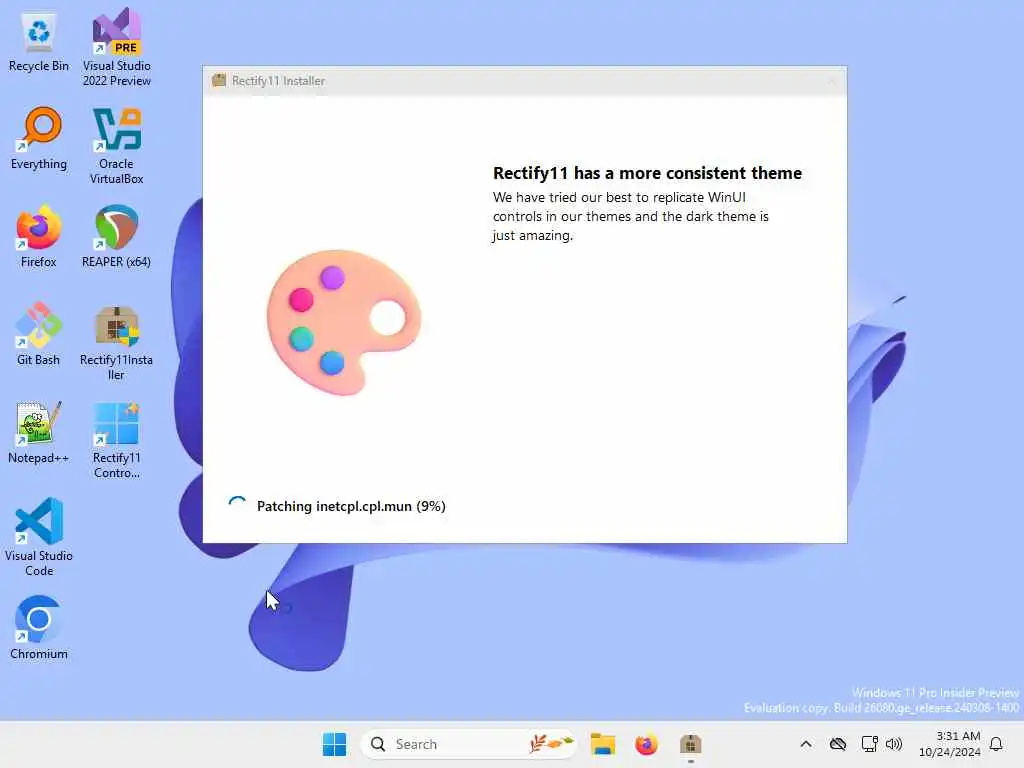Viewport: 1024px width, 768px height.
Task: Select the Everything search shortcut
Action: click(x=39, y=139)
